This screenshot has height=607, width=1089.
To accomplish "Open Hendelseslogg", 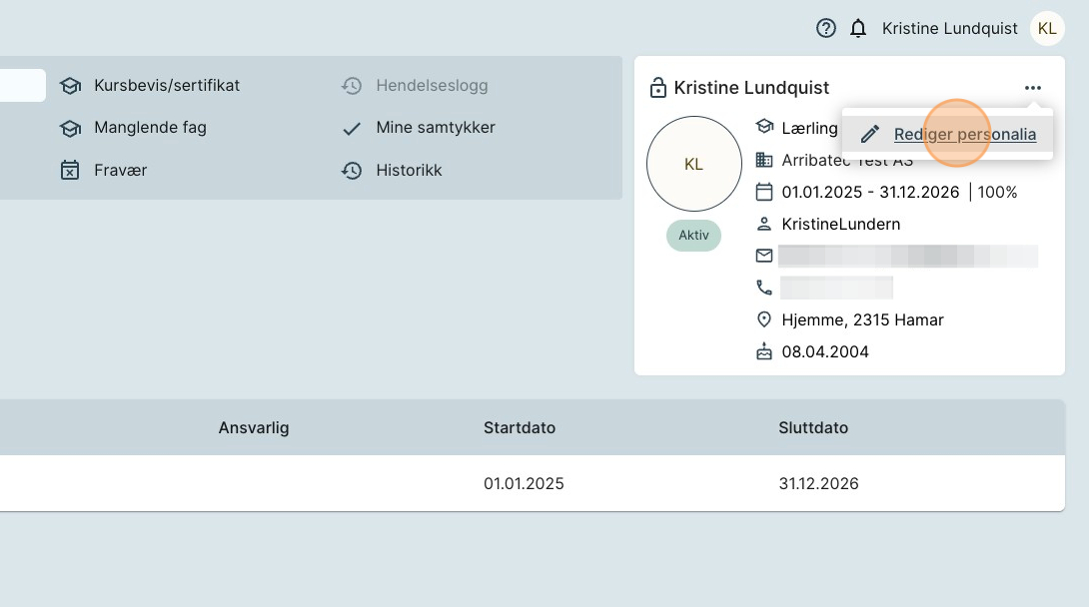I will click(x=431, y=85).
